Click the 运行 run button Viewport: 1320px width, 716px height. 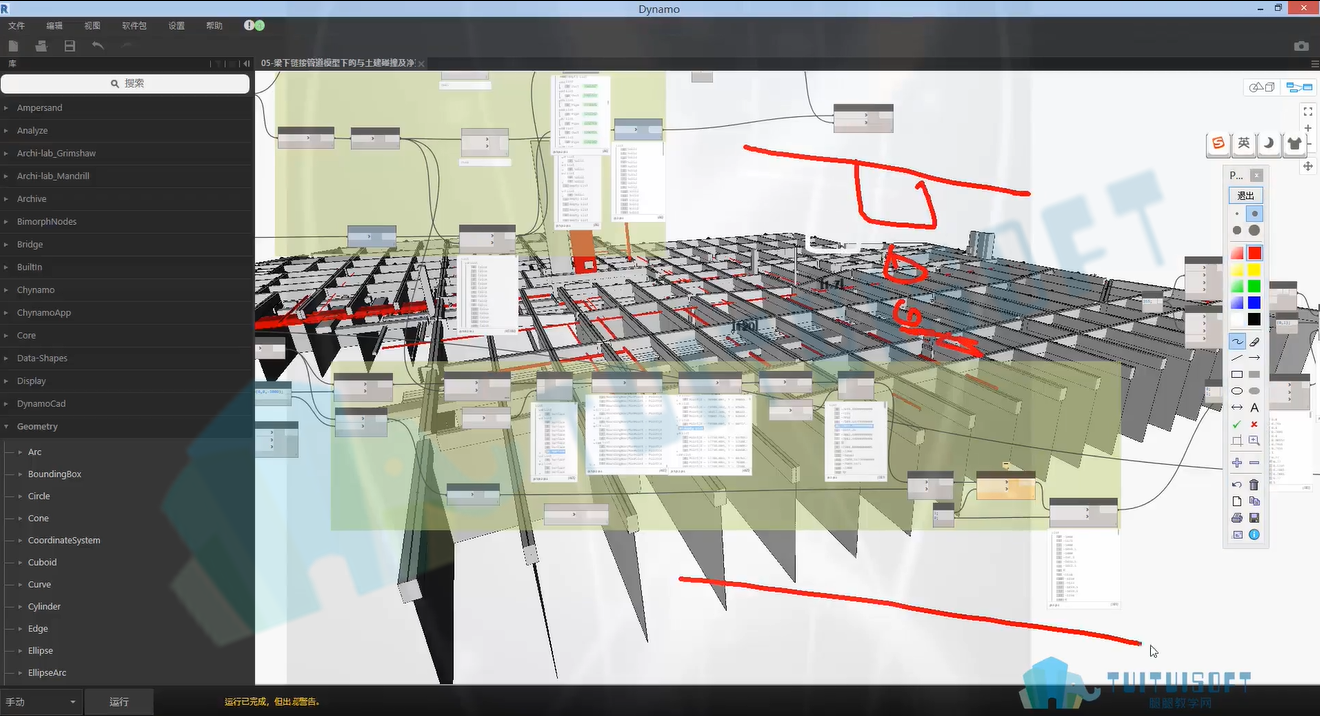119,702
